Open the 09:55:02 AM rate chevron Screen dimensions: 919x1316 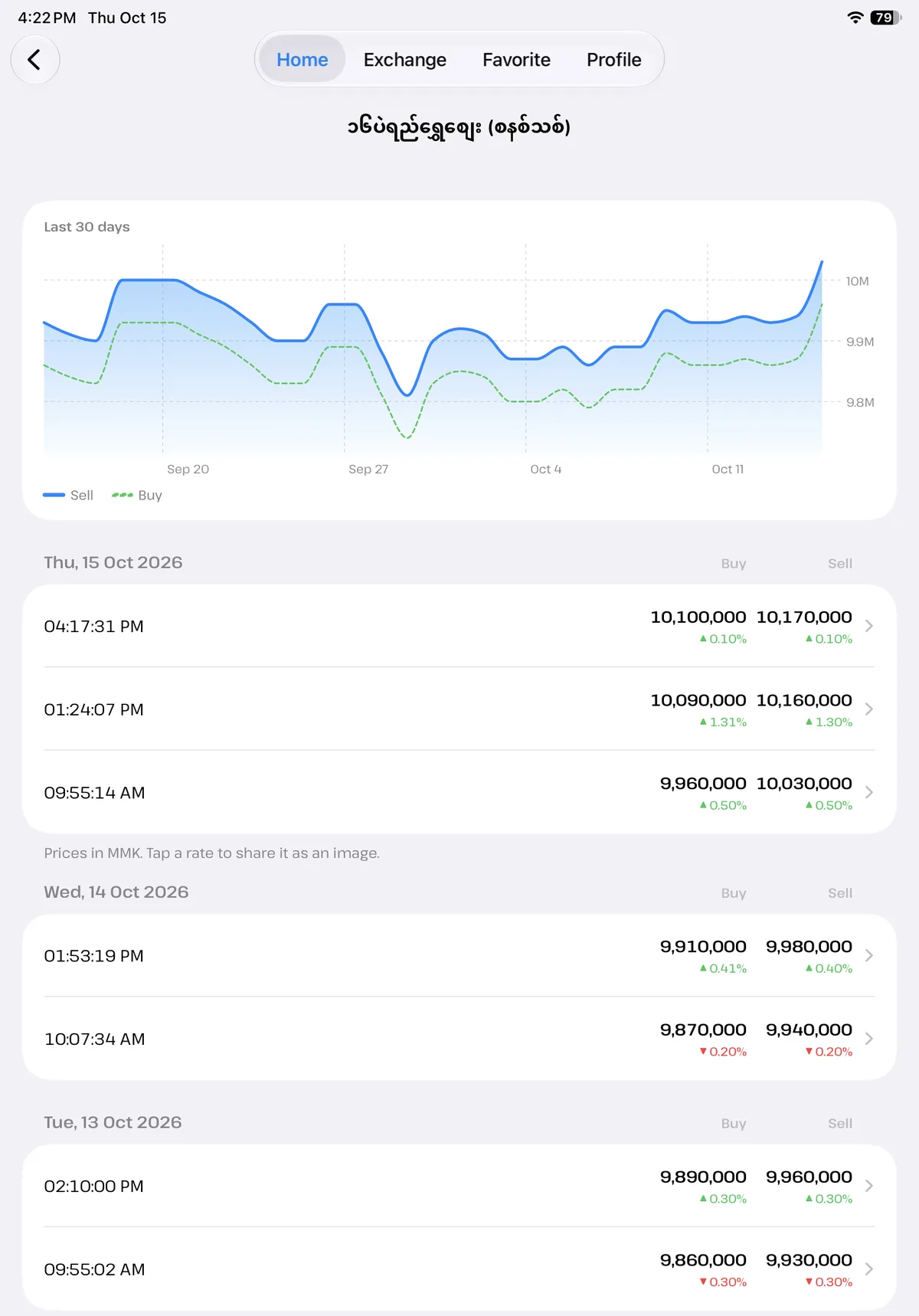(869, 1270)
